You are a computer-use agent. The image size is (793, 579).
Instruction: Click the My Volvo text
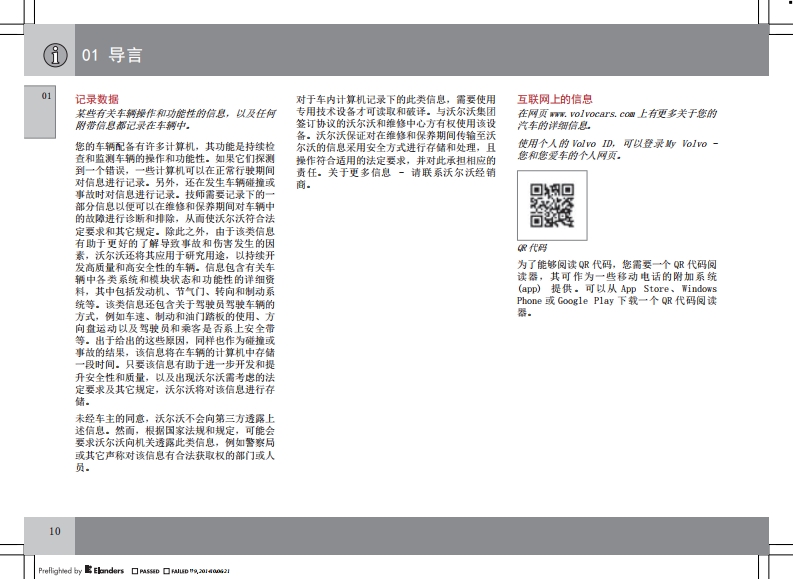685,144
